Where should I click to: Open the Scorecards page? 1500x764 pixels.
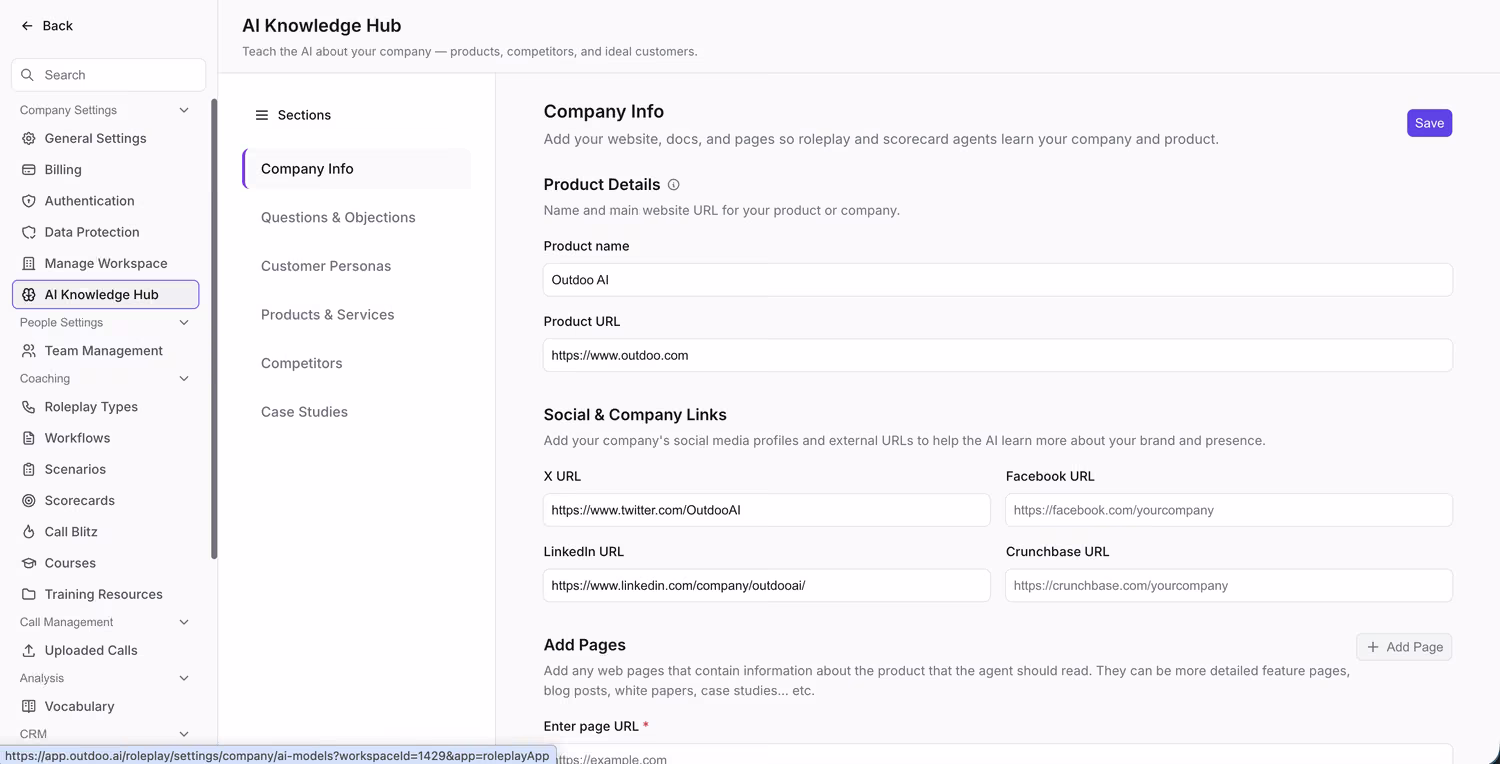coord(106,501)
